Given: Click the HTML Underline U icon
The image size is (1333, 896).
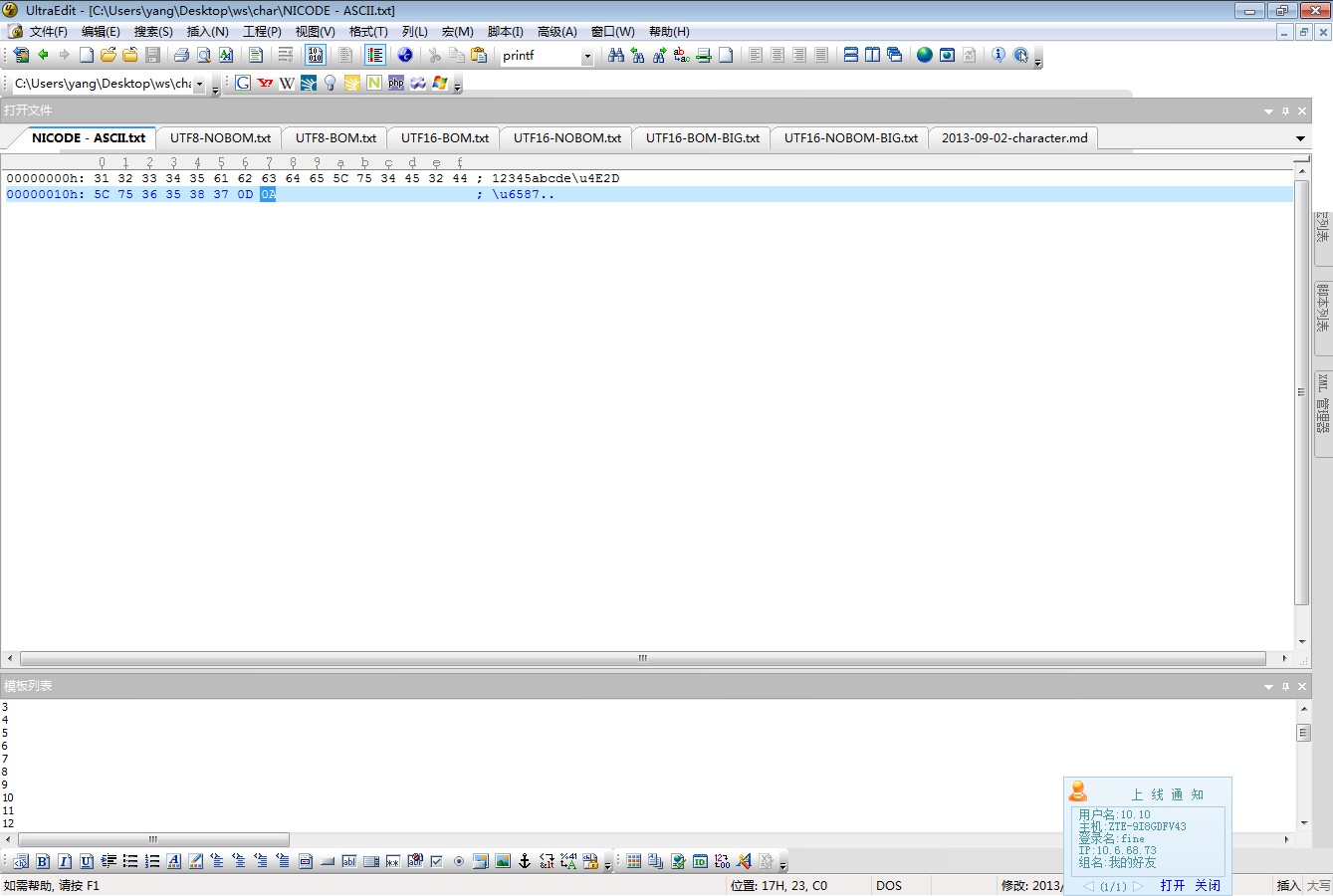Looking at the screenshot, I should (x=87, y=861).
